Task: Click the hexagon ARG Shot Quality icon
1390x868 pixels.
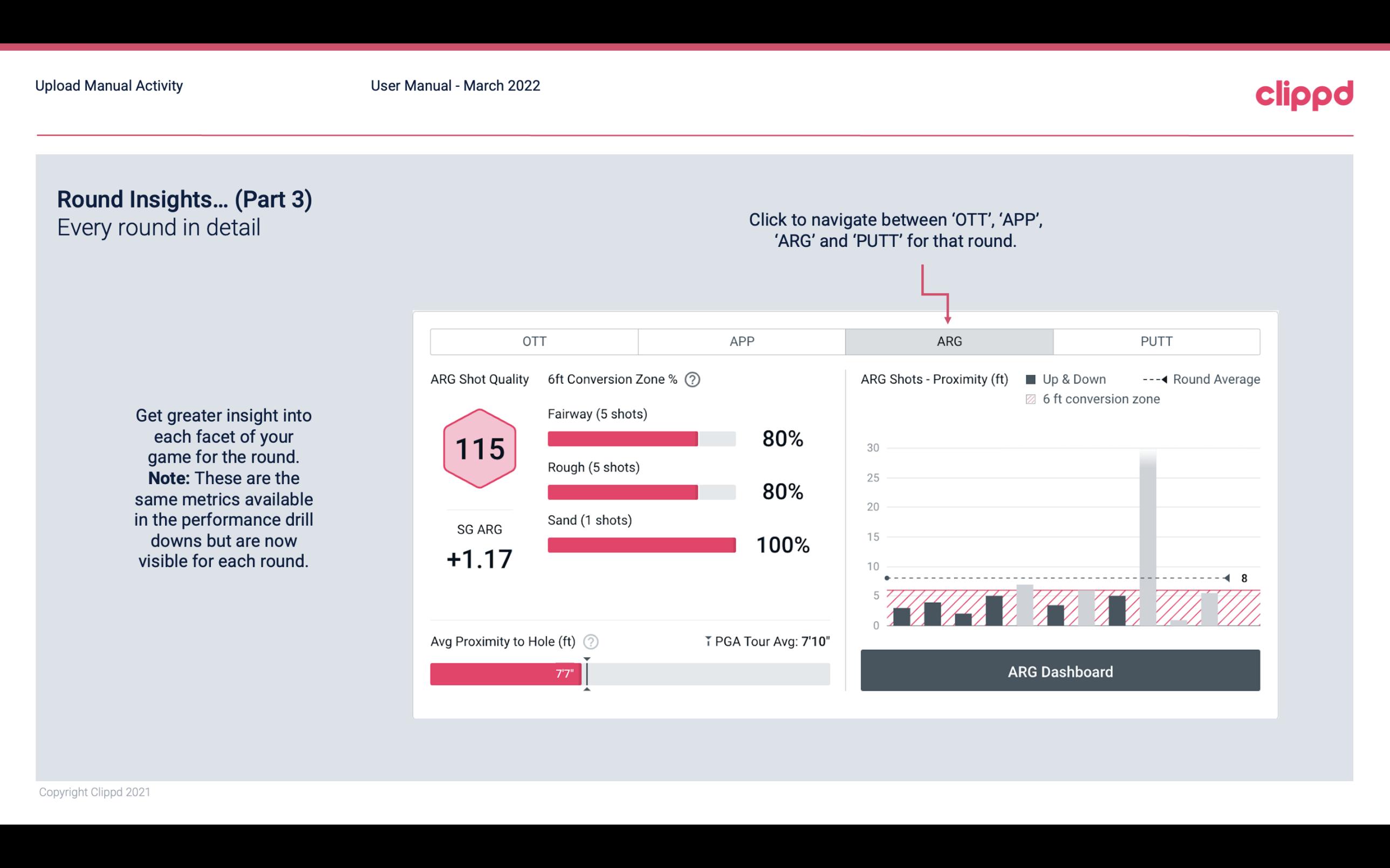Action: (x=478, y=448)
